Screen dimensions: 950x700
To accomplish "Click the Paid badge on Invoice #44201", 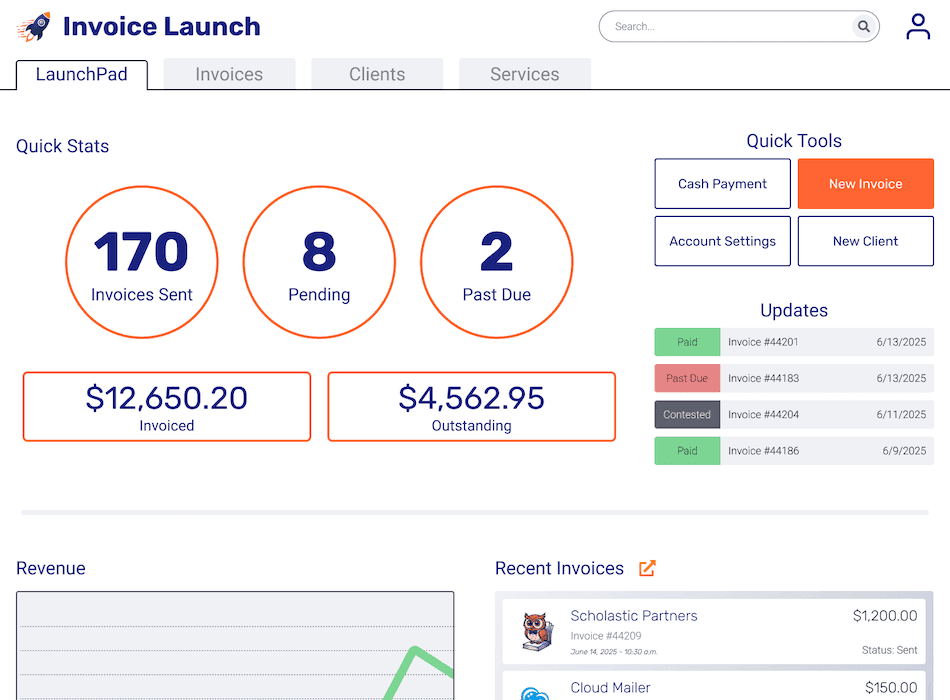I will click(x=687, y=342).
